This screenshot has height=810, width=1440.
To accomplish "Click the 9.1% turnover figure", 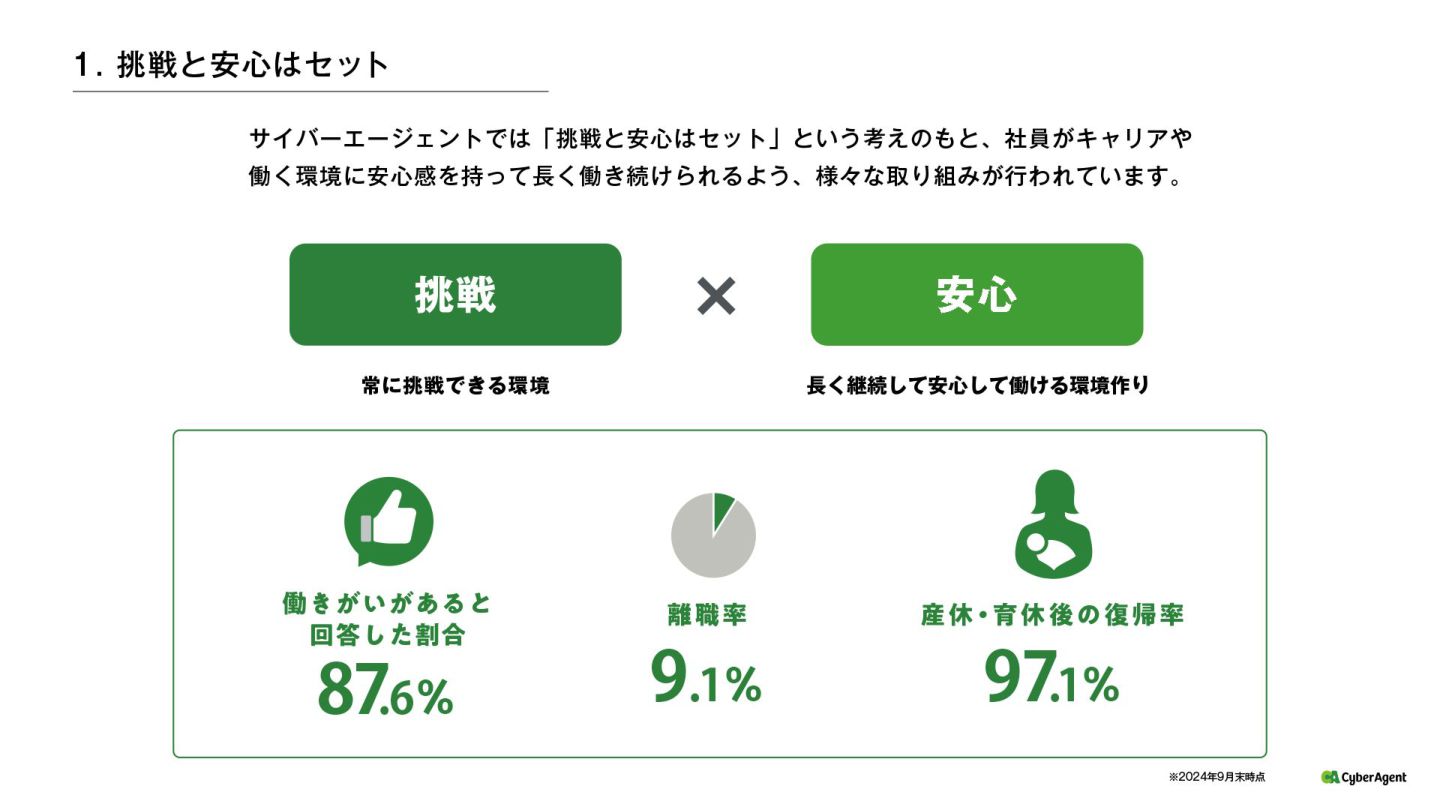I will point(706,677).
